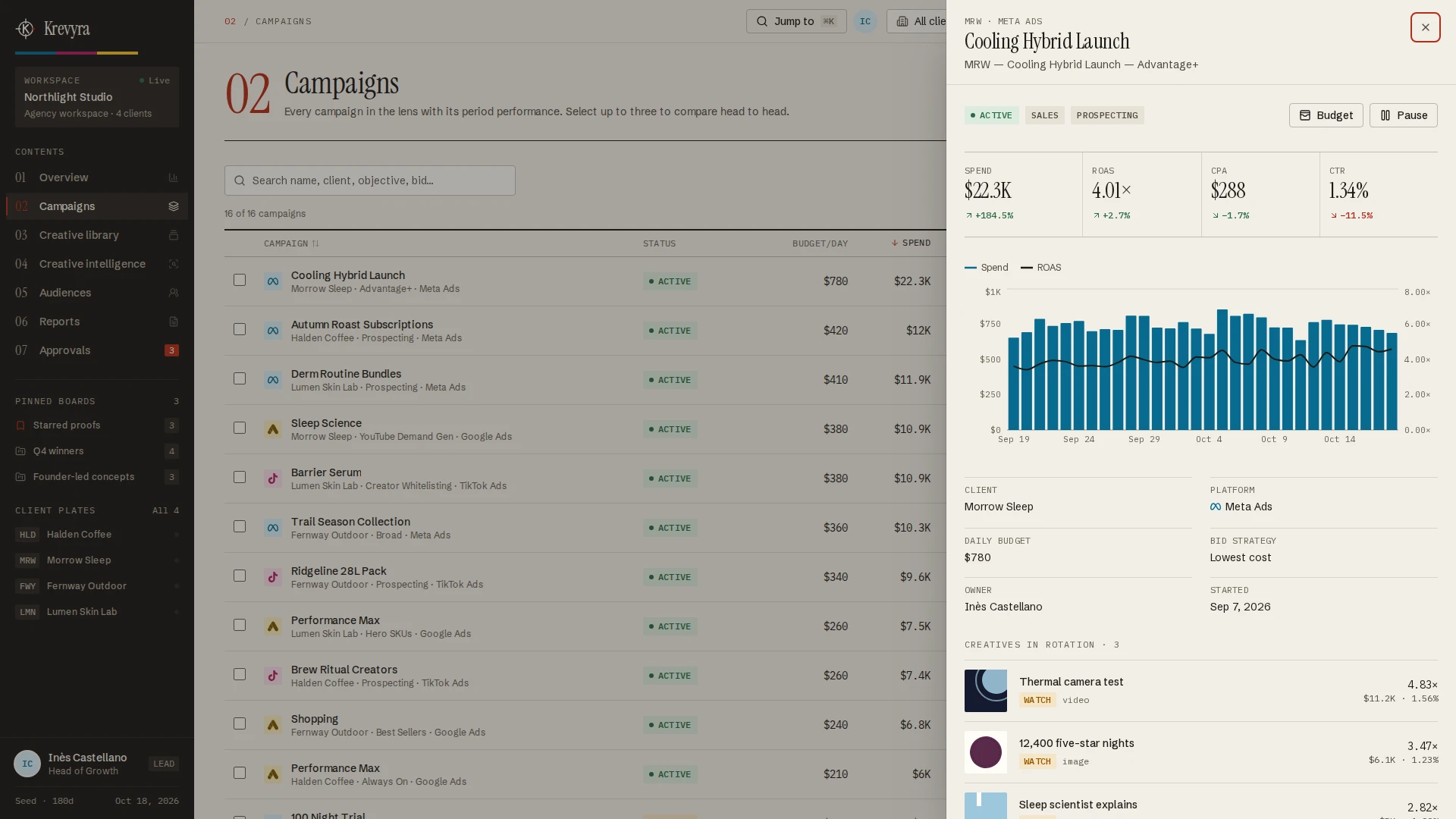
Task: Click the Q4 winners folder icon
Action: 20,451
